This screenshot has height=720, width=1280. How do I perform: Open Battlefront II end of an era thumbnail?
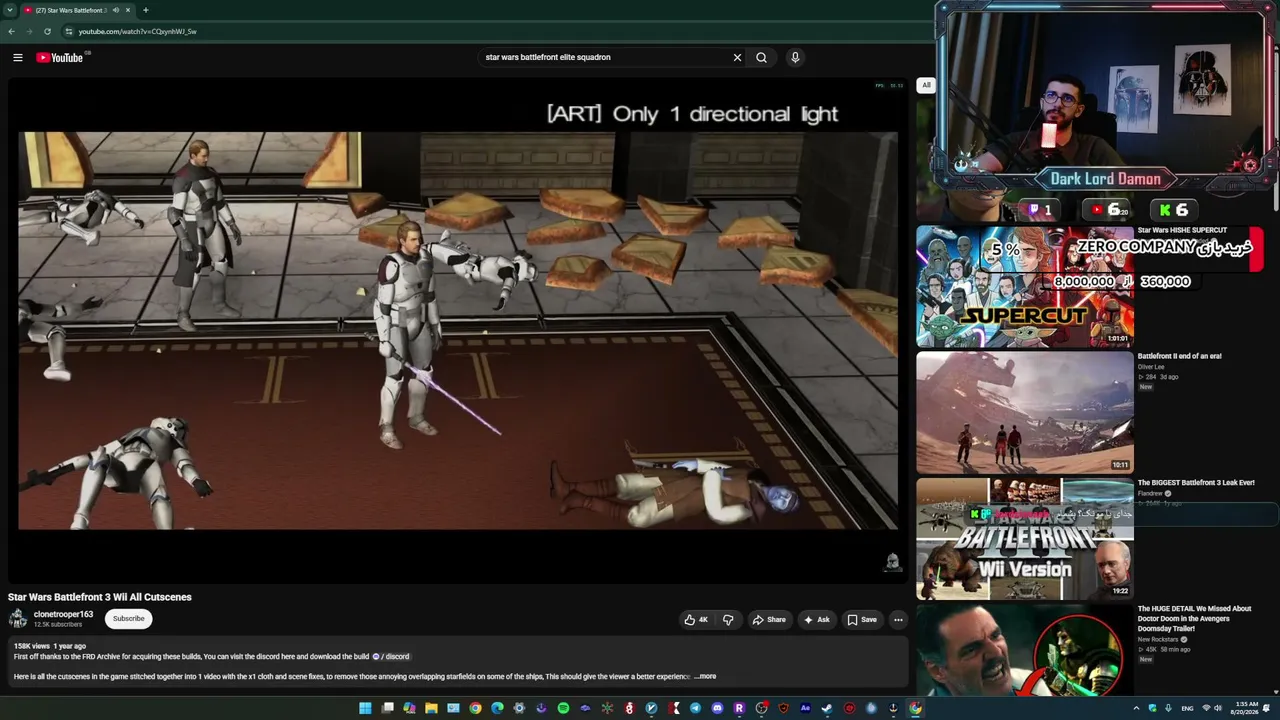click(x=1025, y=412)
